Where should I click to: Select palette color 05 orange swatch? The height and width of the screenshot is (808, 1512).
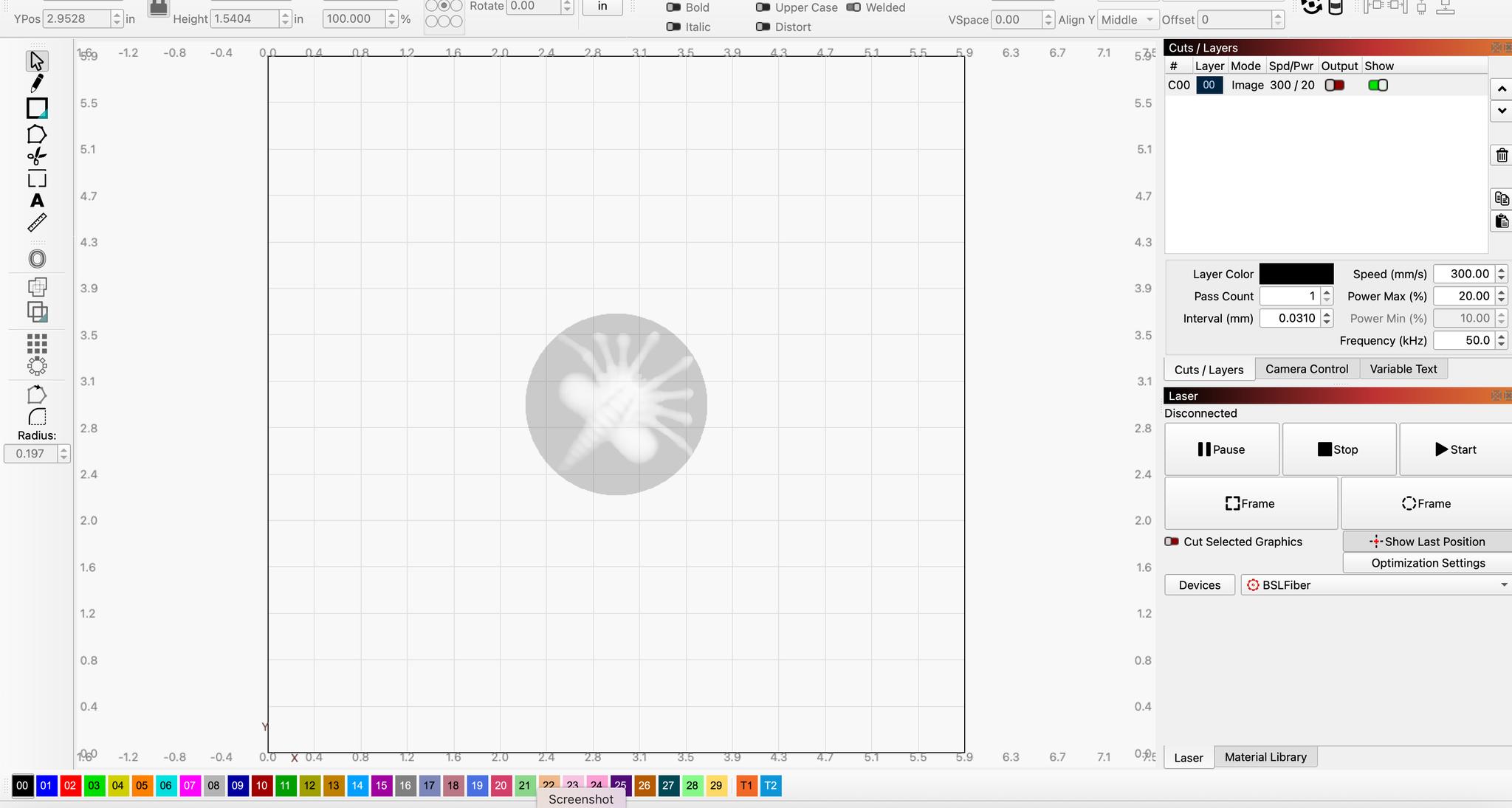(x=142, y=786)
